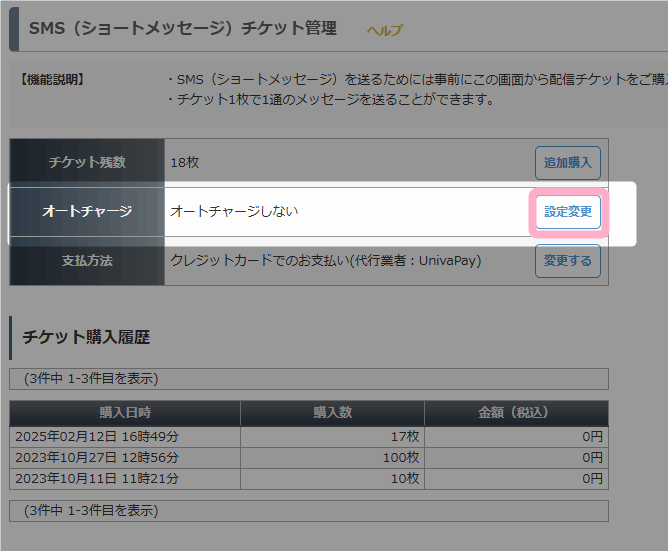The width and height of the screenshot is (668, 551).
Task: Select the 2025年02月12日 purchase row
Action: (x=309, y=437)
